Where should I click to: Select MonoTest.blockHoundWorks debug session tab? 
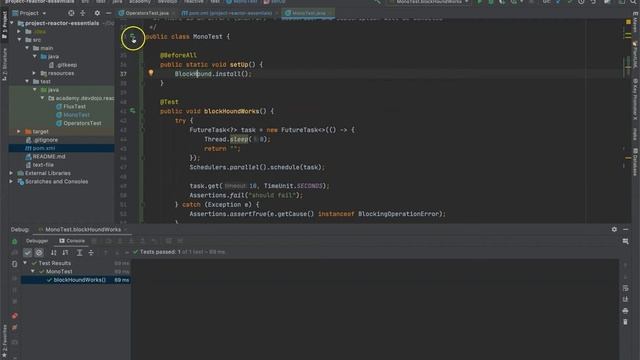(83, 229)
